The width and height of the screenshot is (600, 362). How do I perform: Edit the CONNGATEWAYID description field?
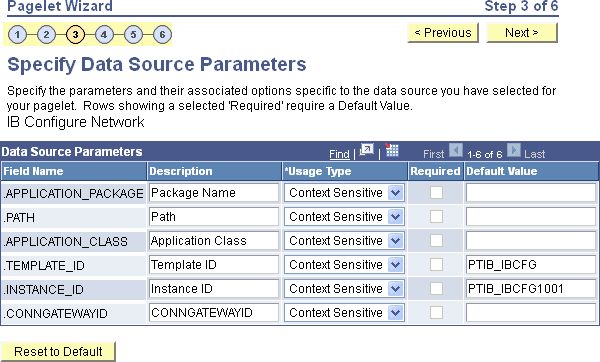[214, 313]
